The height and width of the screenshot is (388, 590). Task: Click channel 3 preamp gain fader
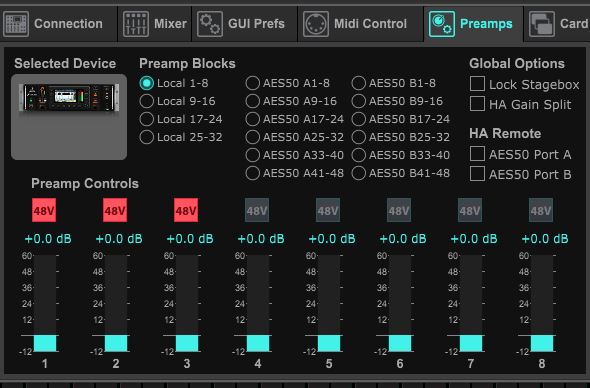coord(187,303)
